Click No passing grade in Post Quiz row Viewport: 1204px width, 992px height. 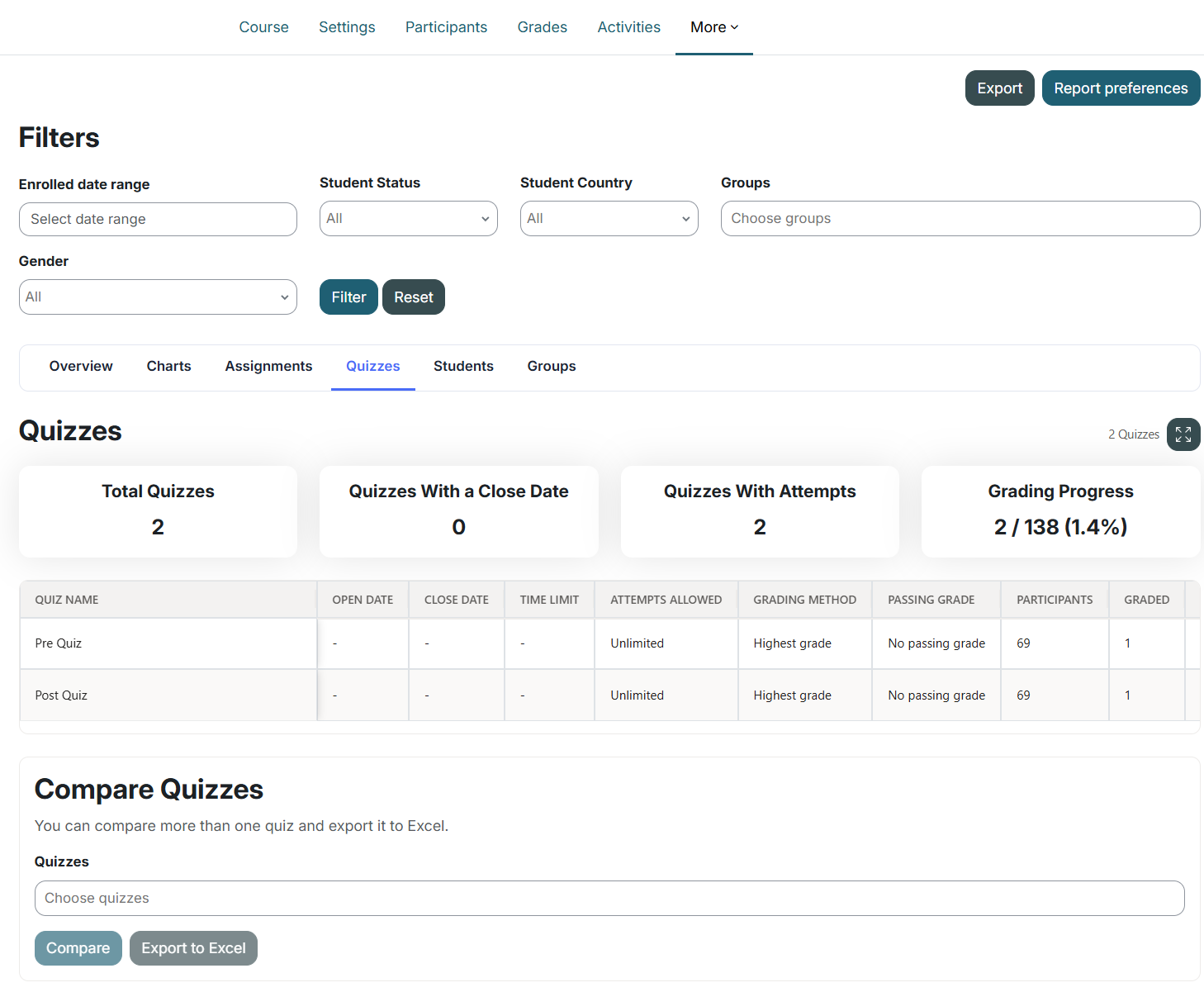click(x=936, y=695)
